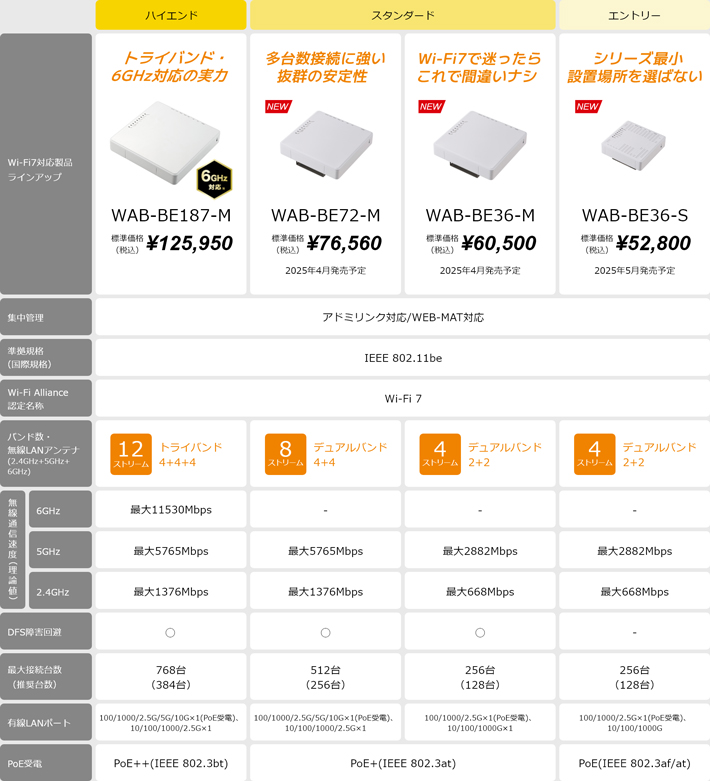710x781 pixels.
Task: Click the NEW badge above WAB-BE36-M
Action: click(431, 107)
